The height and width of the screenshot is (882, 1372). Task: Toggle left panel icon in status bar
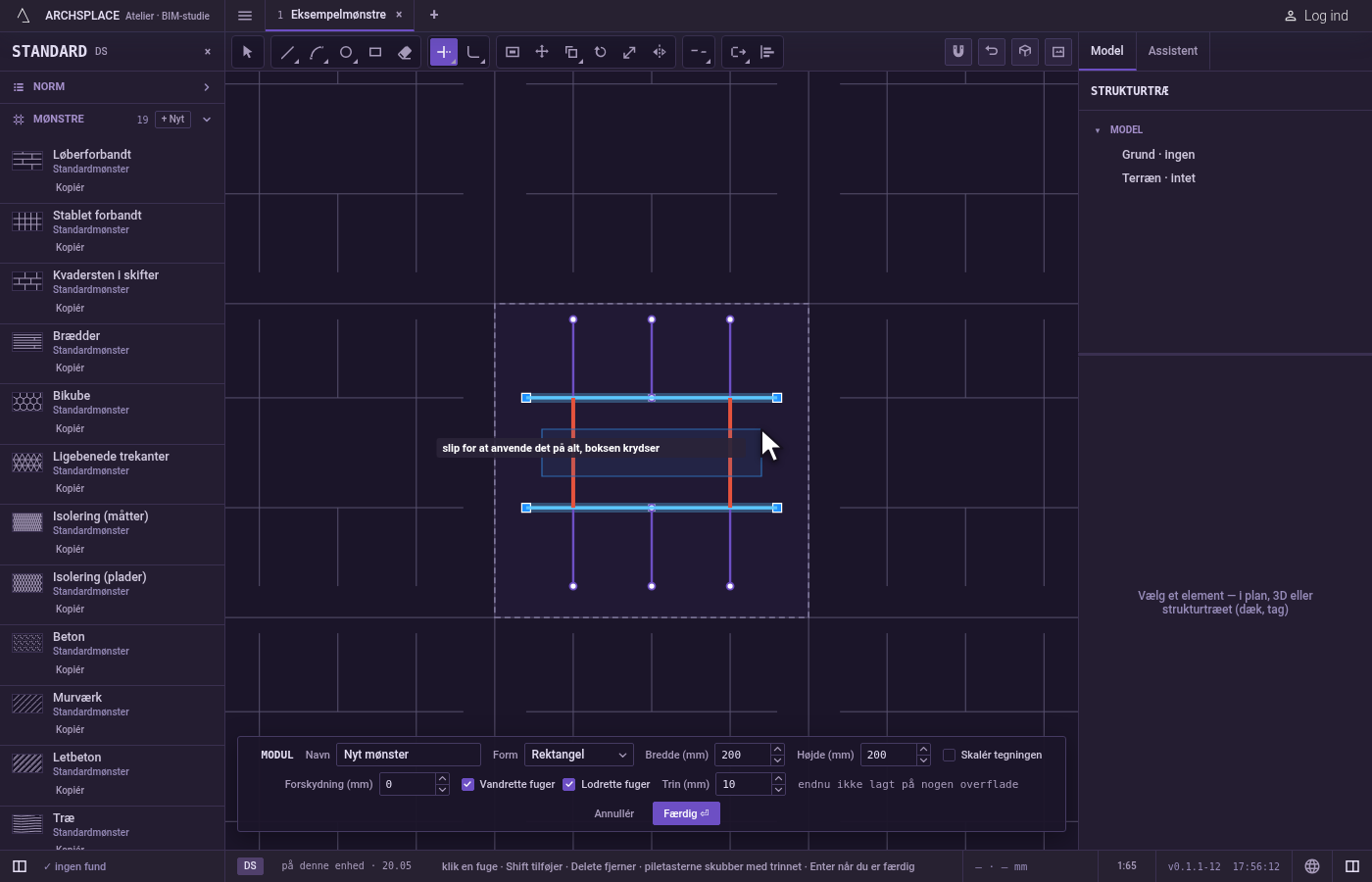[20, 866]
